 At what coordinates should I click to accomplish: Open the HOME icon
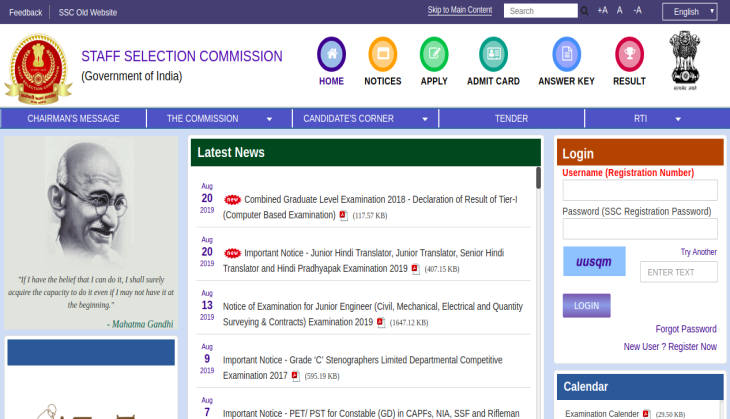point(331,54)
